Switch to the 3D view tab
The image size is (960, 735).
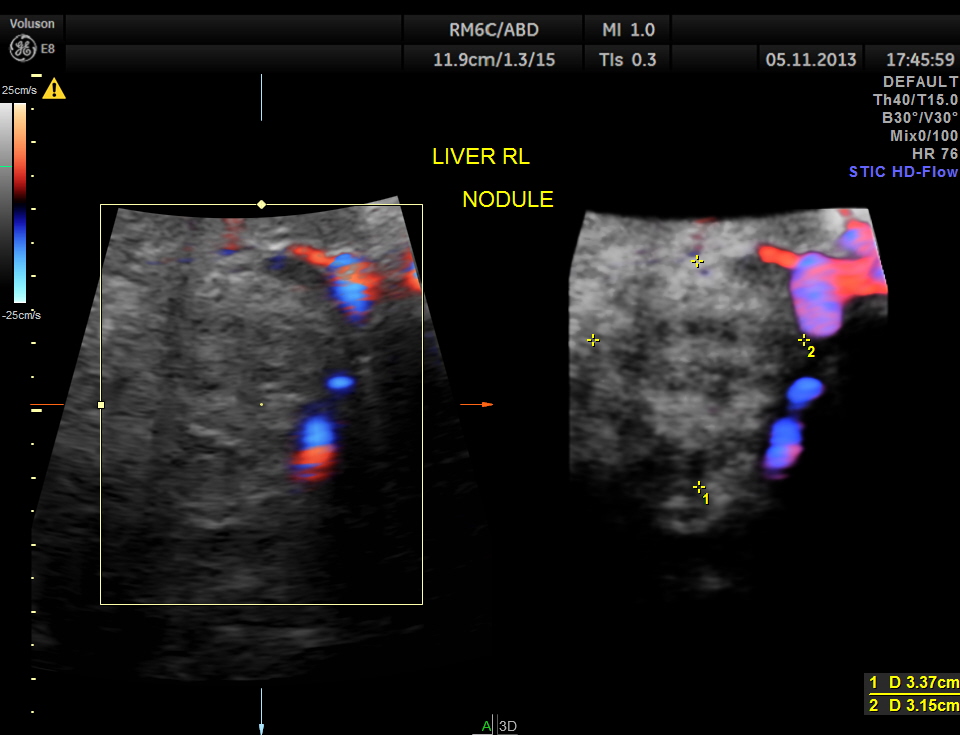click(507, 726)
